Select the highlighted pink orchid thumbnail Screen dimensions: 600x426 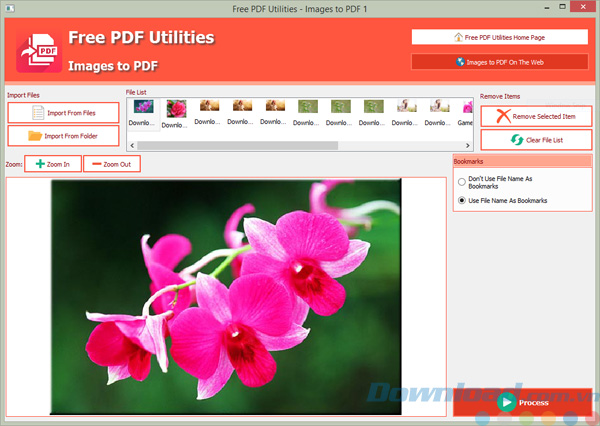click(x=176, y=109)
